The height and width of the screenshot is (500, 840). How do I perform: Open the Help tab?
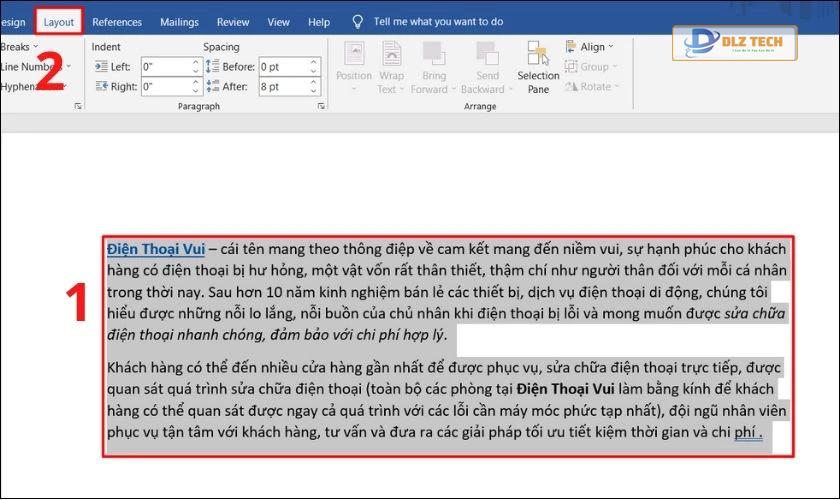tap(319, 22)
